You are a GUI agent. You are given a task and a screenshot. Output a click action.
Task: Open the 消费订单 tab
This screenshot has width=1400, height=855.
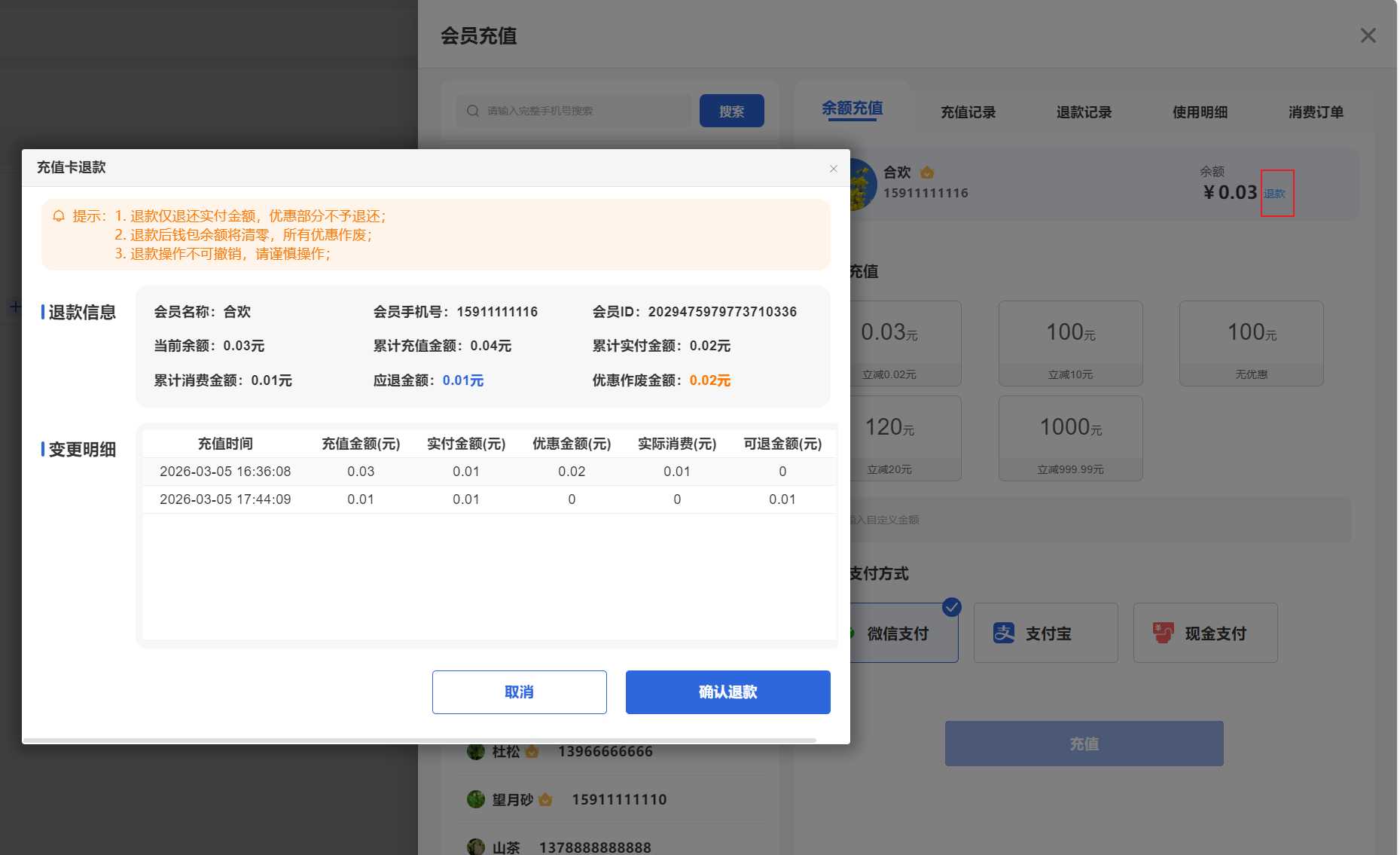[1316, 112]
